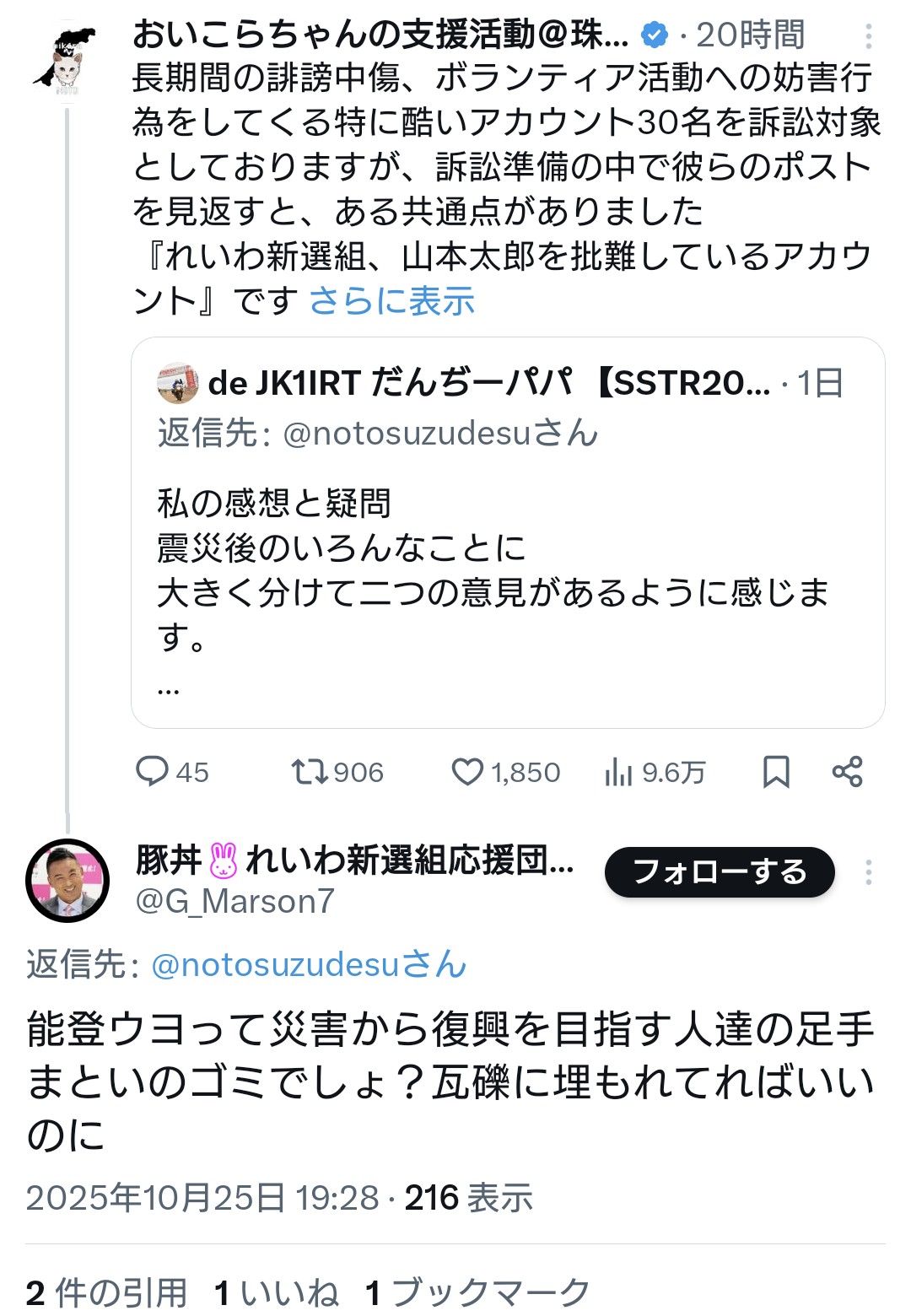Open @notosuzudesu reply-to mention link

coord(309,964)
